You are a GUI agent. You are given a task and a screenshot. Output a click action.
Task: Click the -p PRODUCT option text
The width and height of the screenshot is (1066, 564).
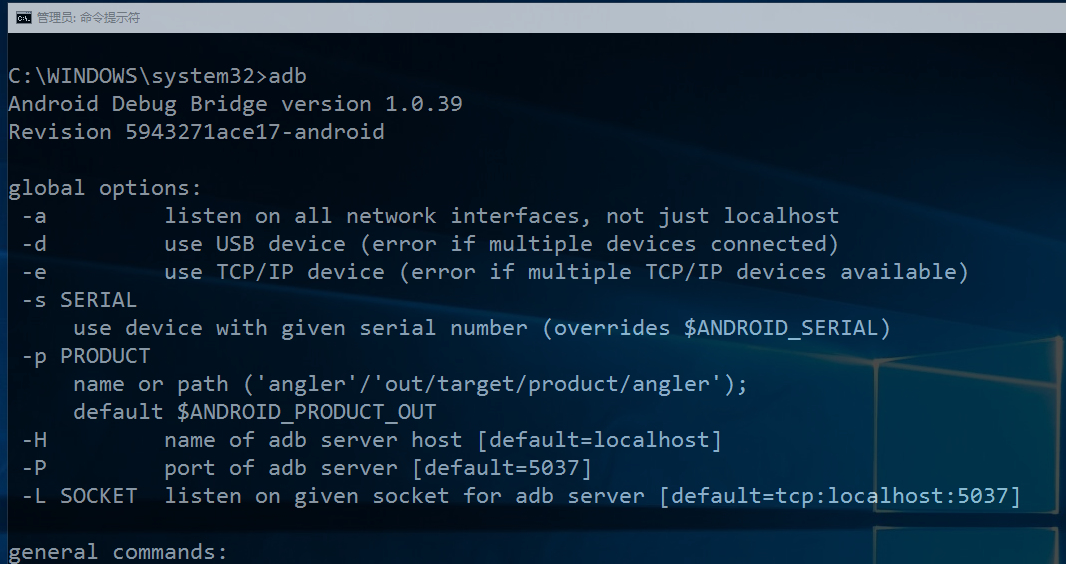click(x=86, y=356)
